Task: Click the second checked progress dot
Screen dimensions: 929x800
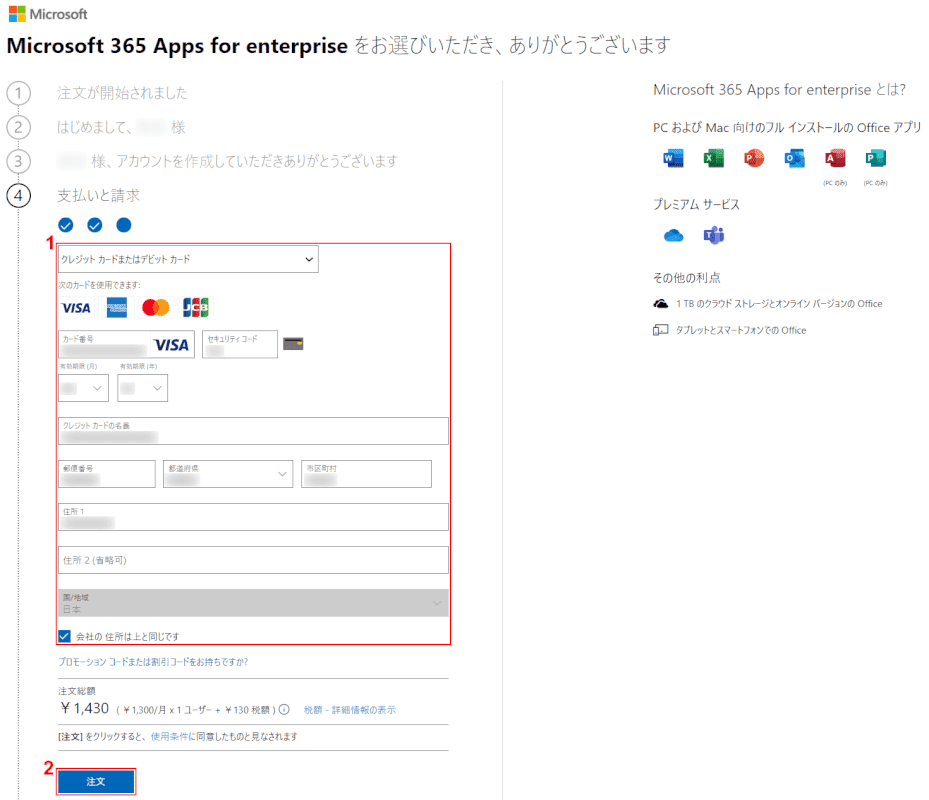Action: [95, 225]
